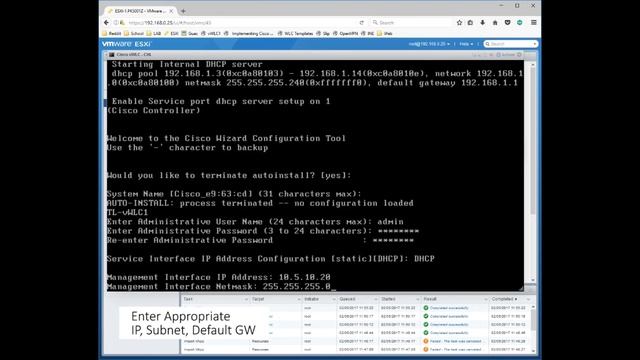Click the console window VM icon

click(x=111, y=54)
